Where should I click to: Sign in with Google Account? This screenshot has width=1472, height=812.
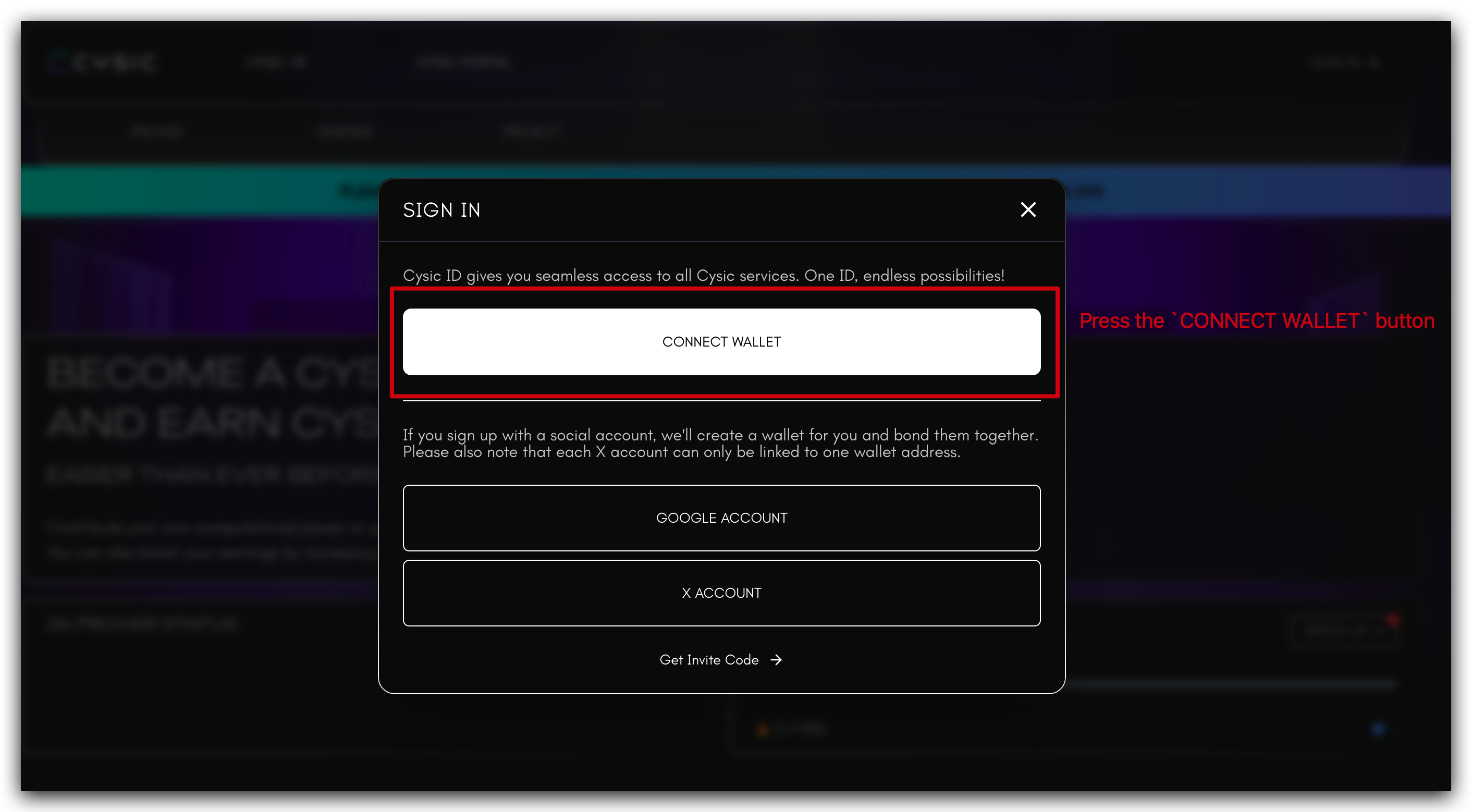tap(721, 518)
